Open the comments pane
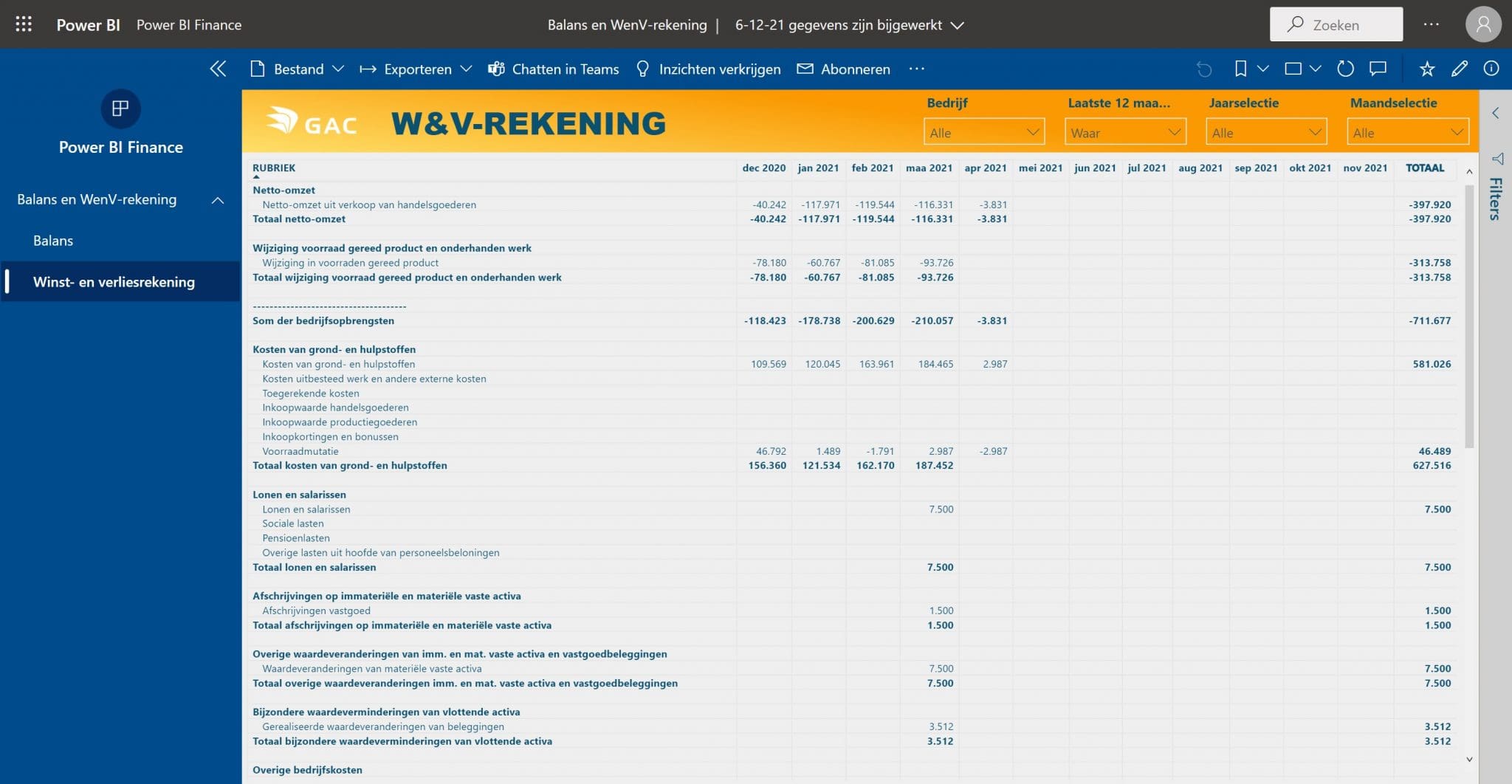Image resolution: width=1512 pixels, height=784 pixels. tap(1378, 69)
